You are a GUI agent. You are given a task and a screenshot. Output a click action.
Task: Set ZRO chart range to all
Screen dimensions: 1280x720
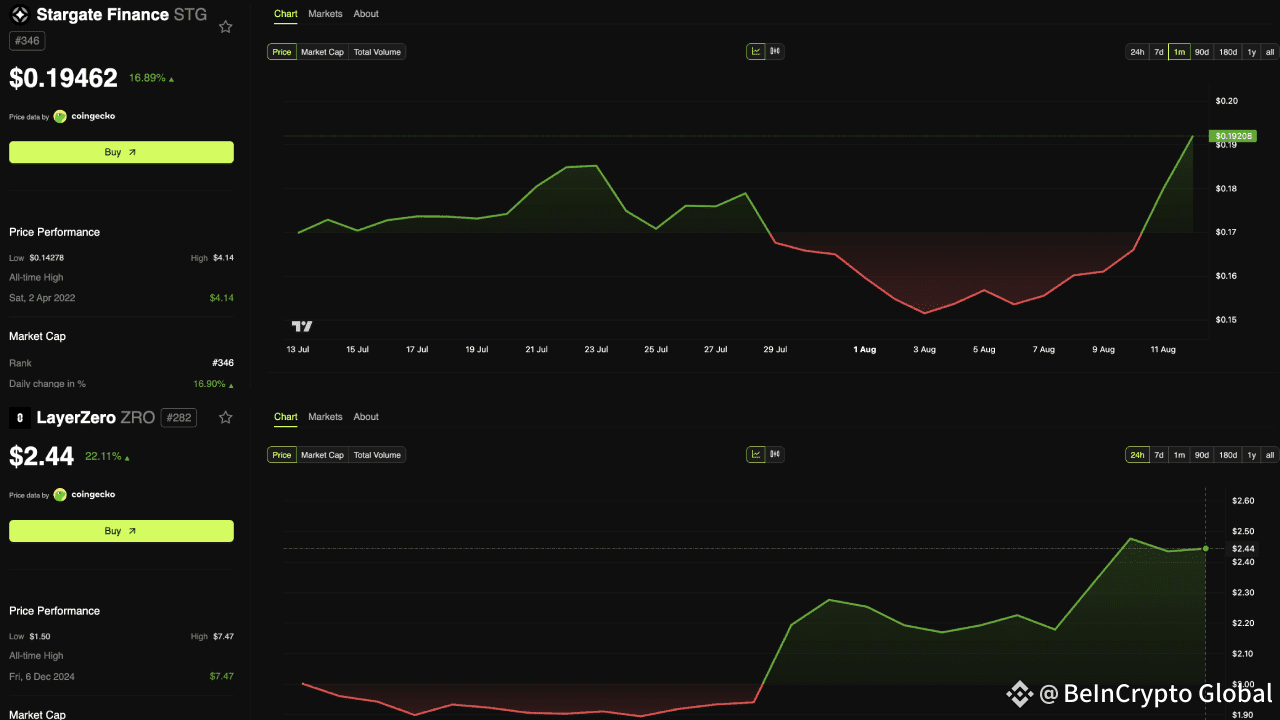[x=1270, y=455]
